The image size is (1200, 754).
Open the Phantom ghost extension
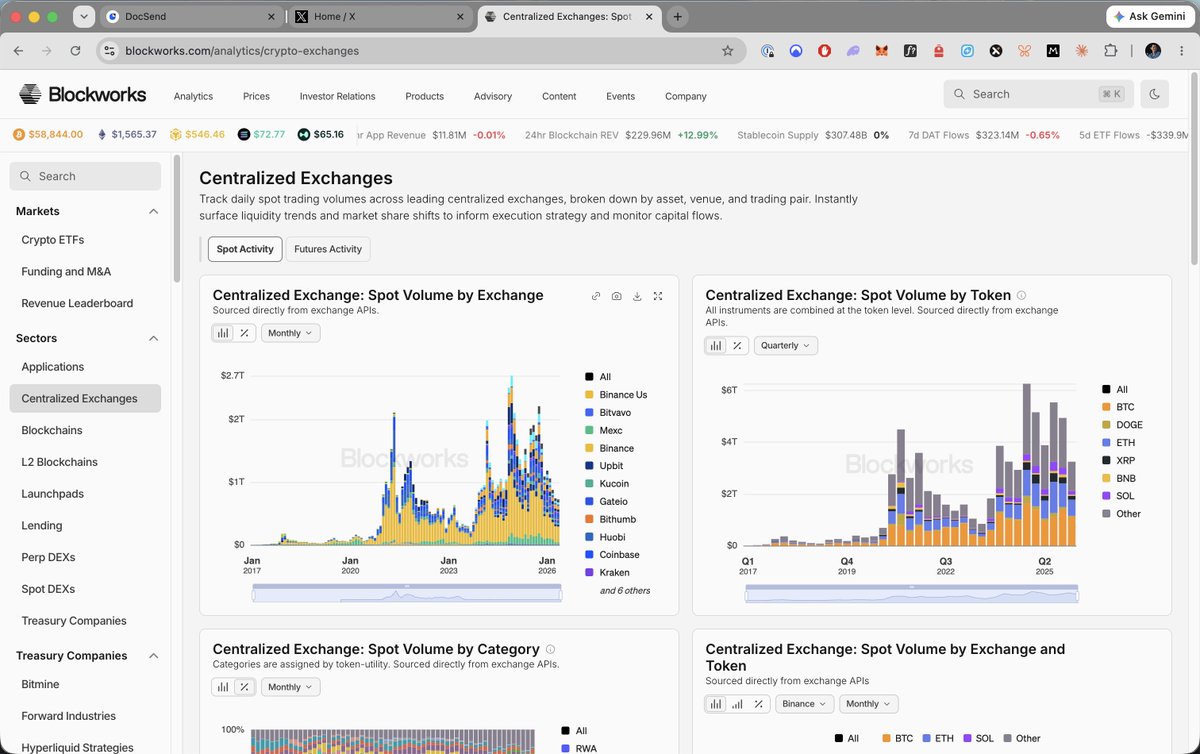(853, 51)
